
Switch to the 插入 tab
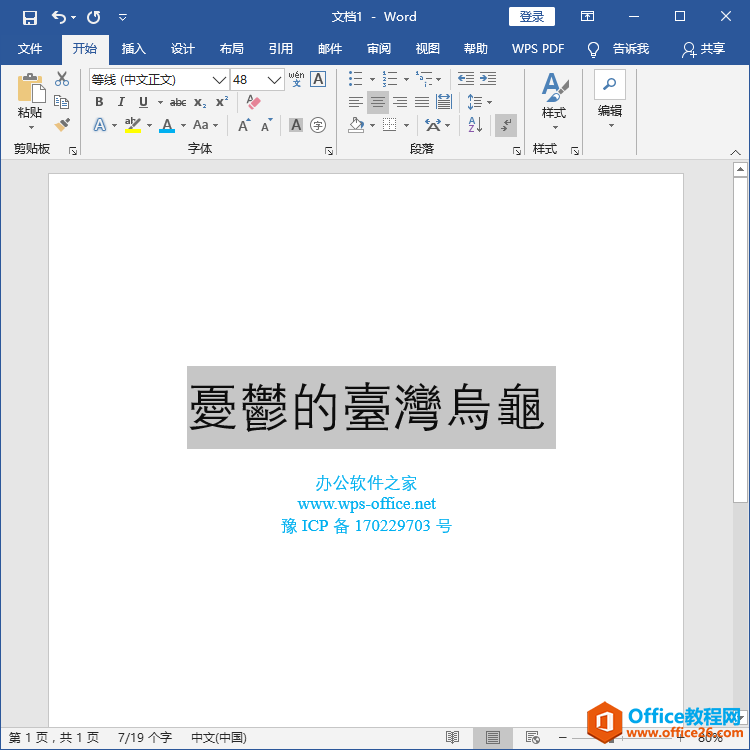click(133, 48)
